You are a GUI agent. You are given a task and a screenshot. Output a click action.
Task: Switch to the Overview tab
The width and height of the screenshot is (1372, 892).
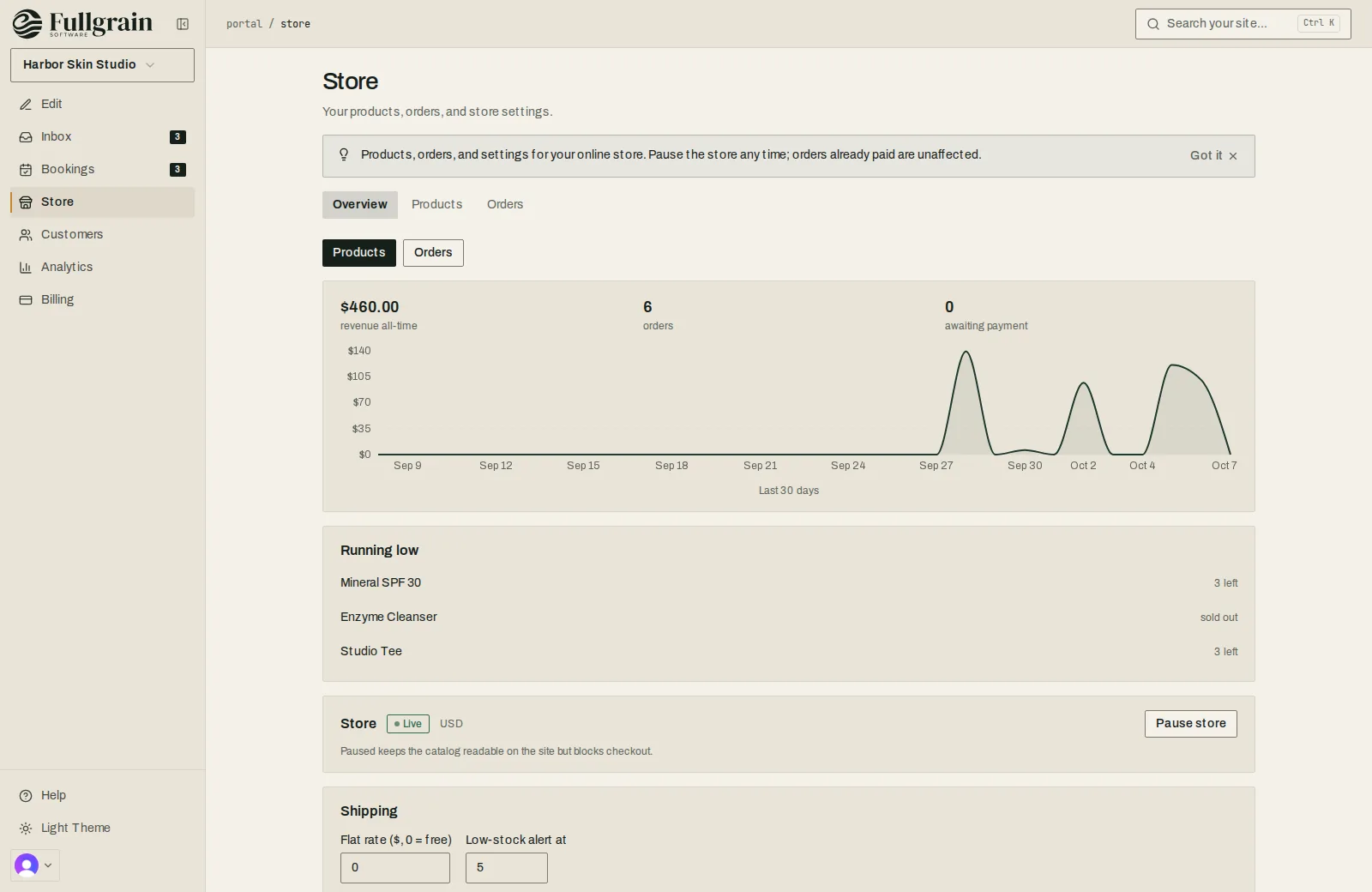coord(360,205)
